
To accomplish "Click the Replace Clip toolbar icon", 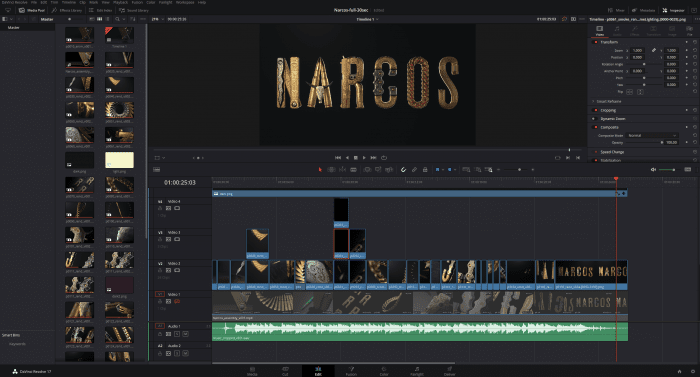I will tap(389, 169).
